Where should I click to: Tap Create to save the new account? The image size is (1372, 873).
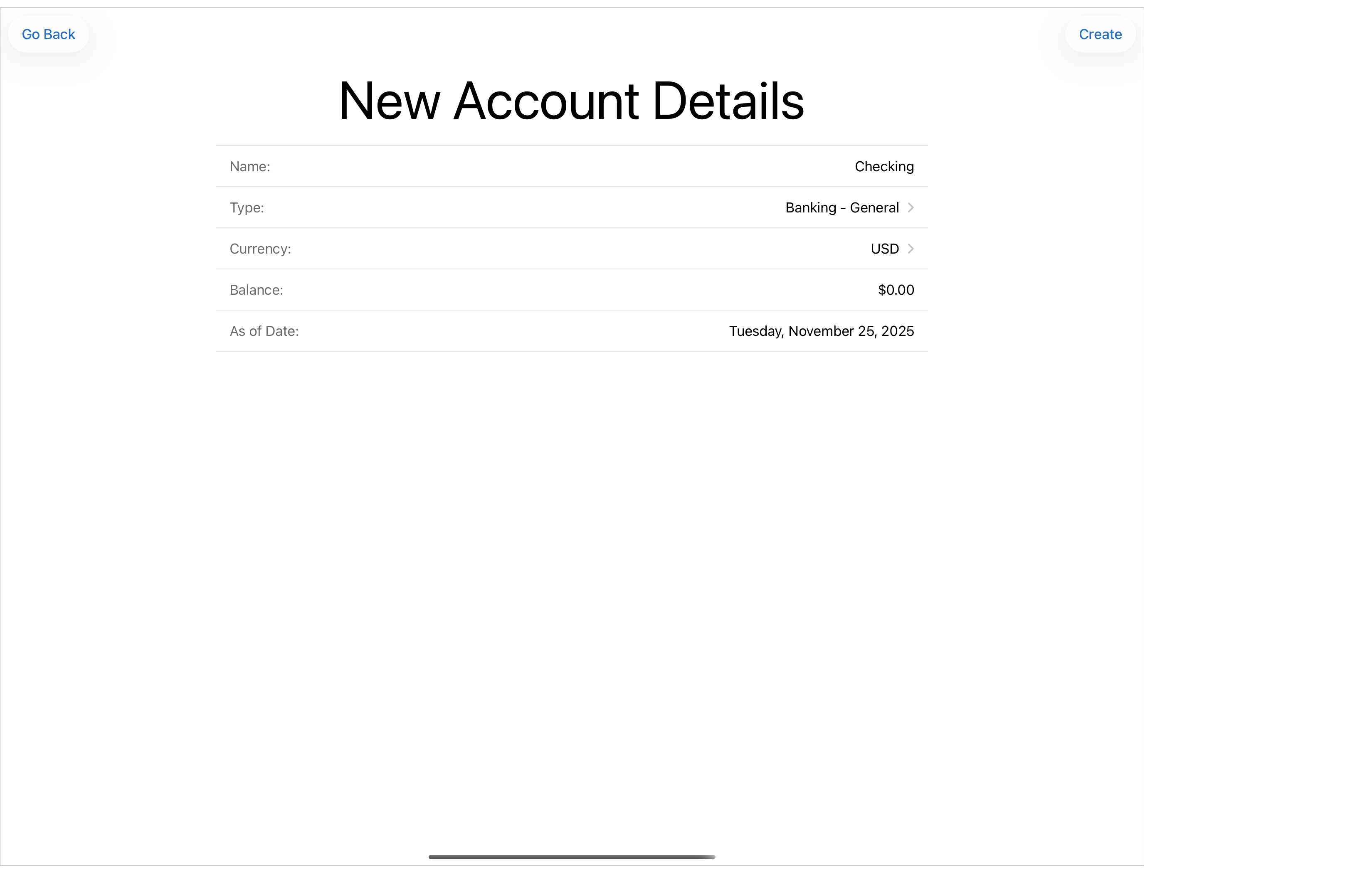(x=1098, y=34)
